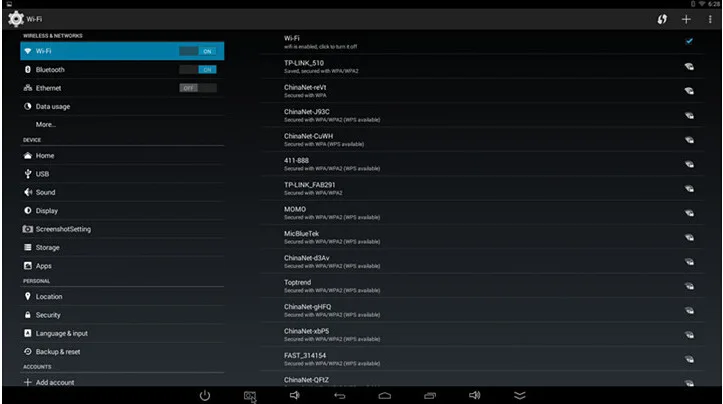Viewport: 723px width, 404px height.
Task: Open USB settings
Action: [122, 174]
